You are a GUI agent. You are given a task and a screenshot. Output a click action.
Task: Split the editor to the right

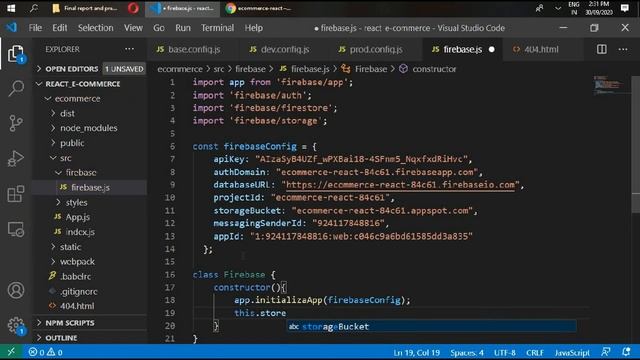602,49
